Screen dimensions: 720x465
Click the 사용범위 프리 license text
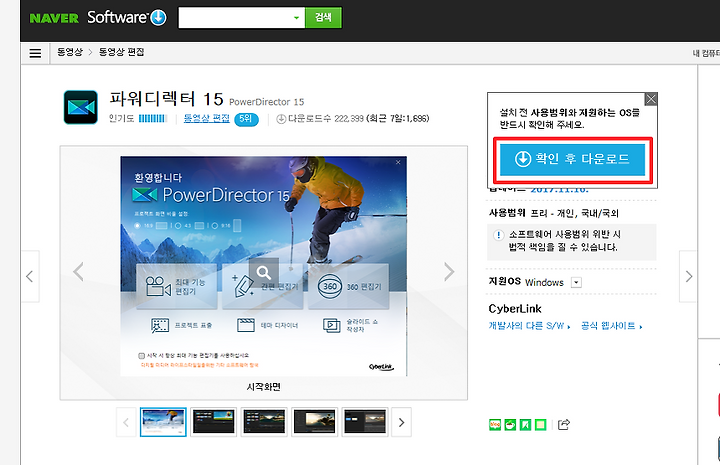554,213
